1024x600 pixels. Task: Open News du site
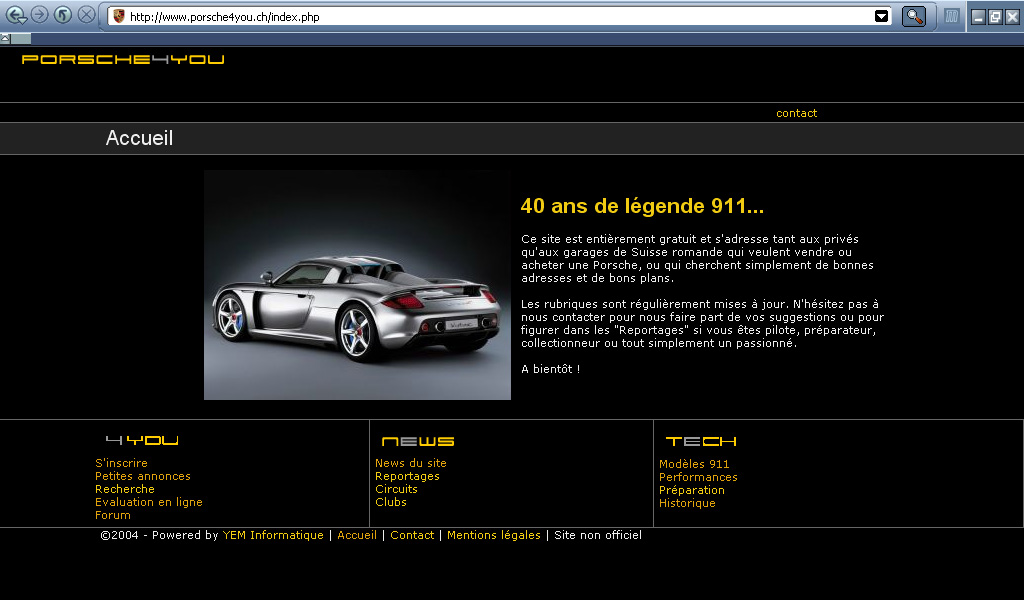tap(411, 463)
